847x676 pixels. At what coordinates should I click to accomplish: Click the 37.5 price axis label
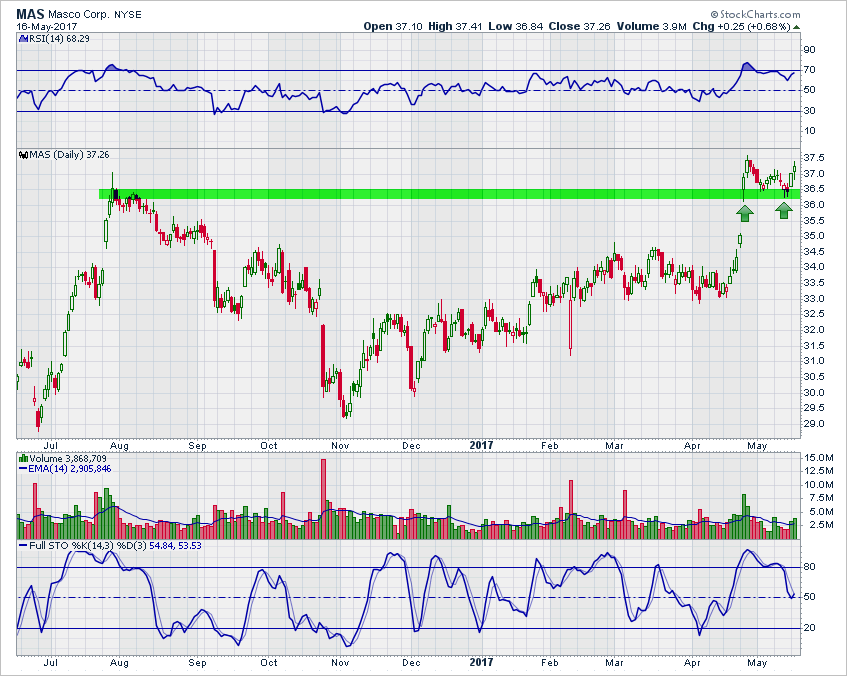[814, 158]
